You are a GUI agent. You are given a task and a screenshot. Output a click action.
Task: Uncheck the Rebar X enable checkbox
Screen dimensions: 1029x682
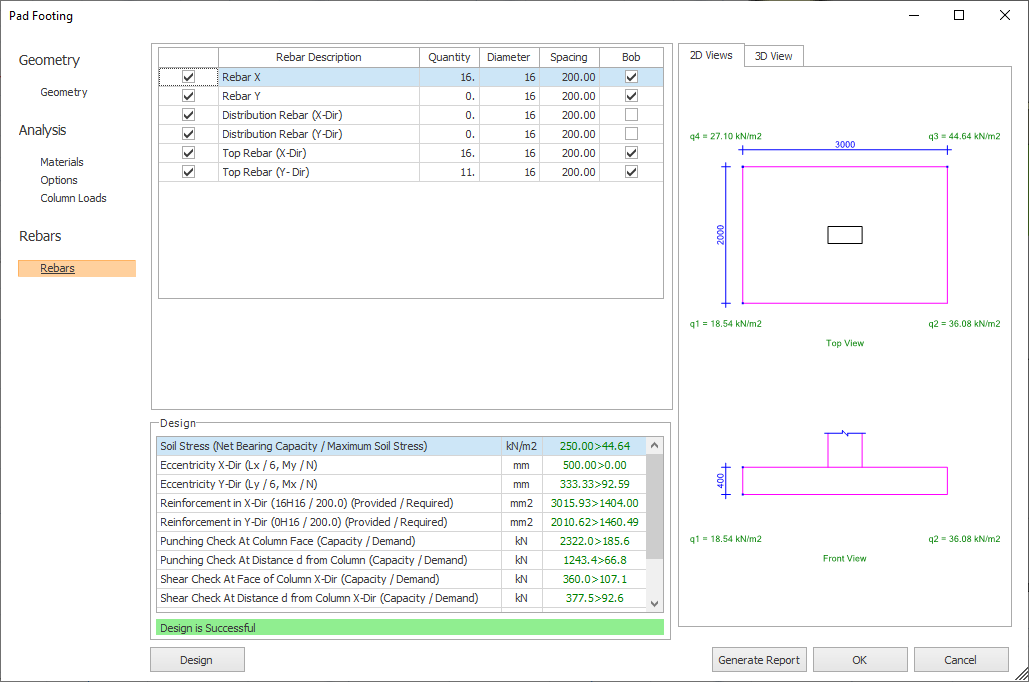[188, 77]
